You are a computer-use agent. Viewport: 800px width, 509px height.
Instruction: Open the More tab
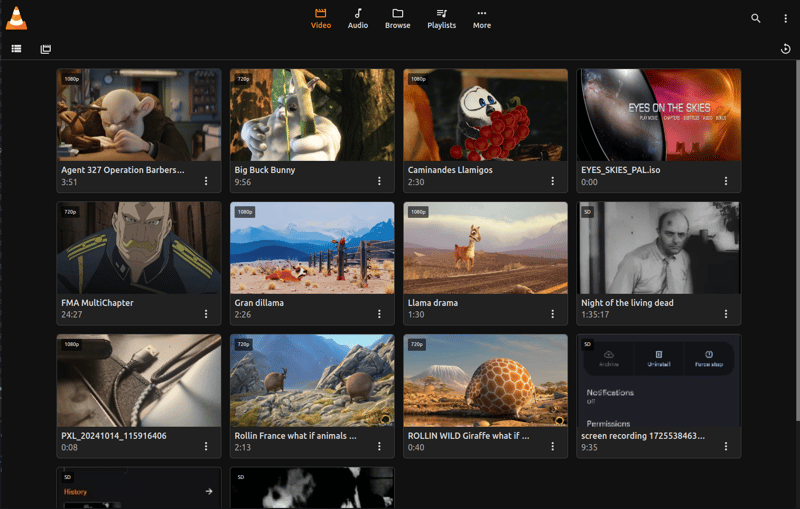[x=482, y=19]
